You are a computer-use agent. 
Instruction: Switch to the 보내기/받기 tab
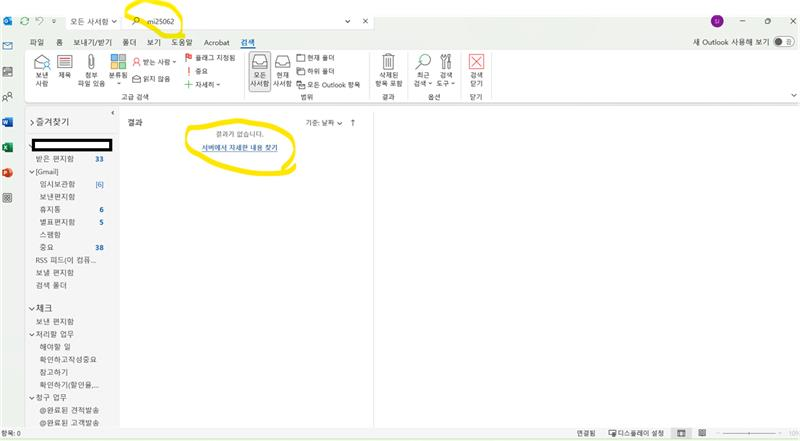pyautogui.click(x=92, y=42)
